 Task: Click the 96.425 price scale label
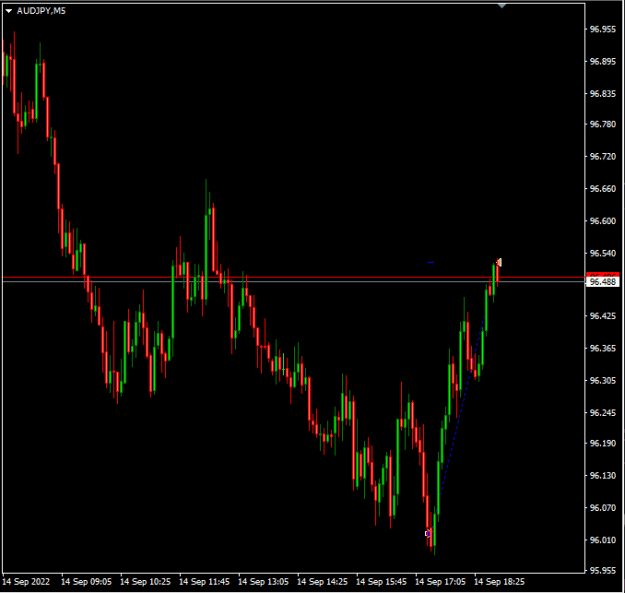click(602, 316)
